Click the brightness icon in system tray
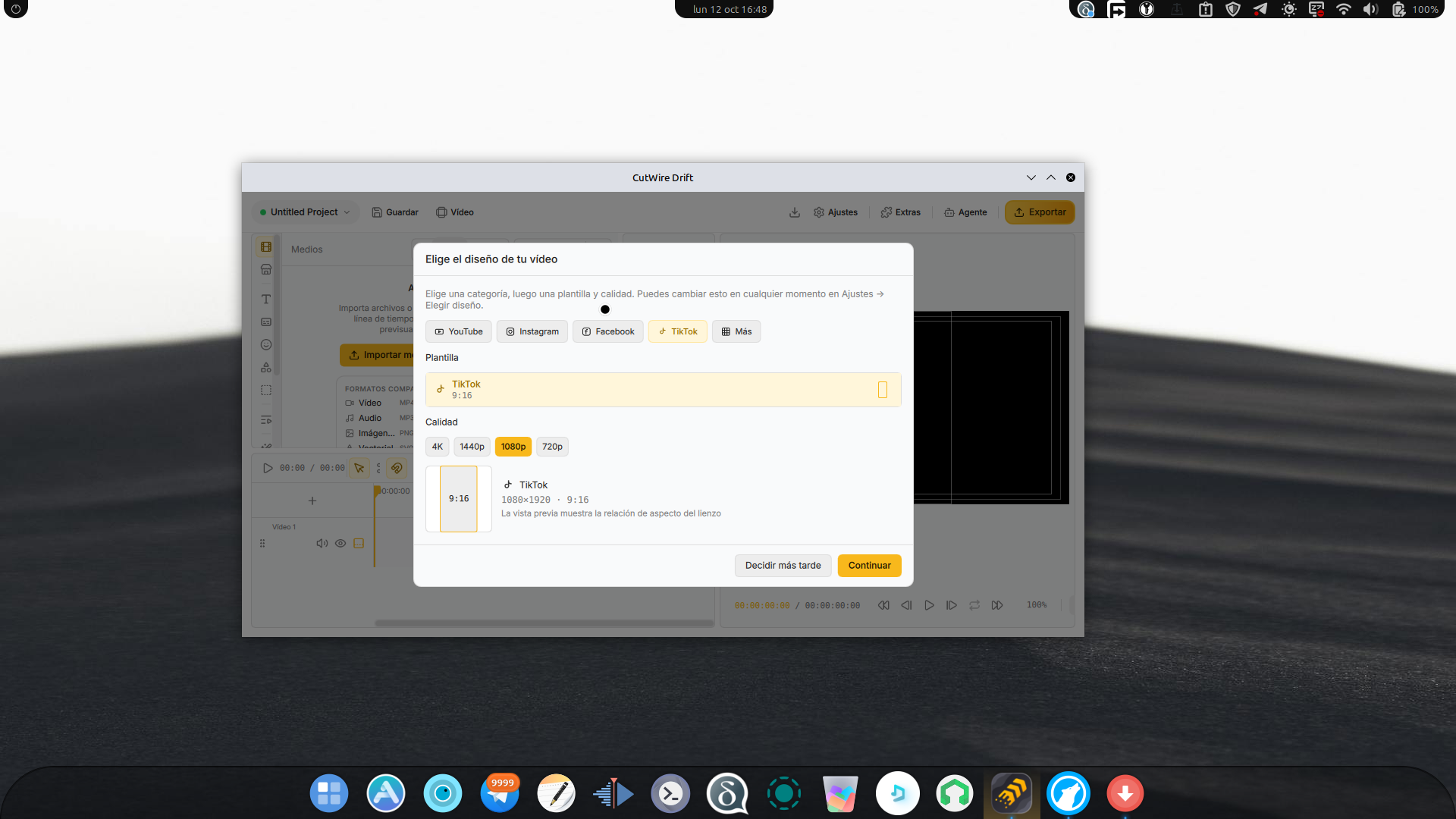The height and width of the screenshot is (819, 1456). [1289, 9]
